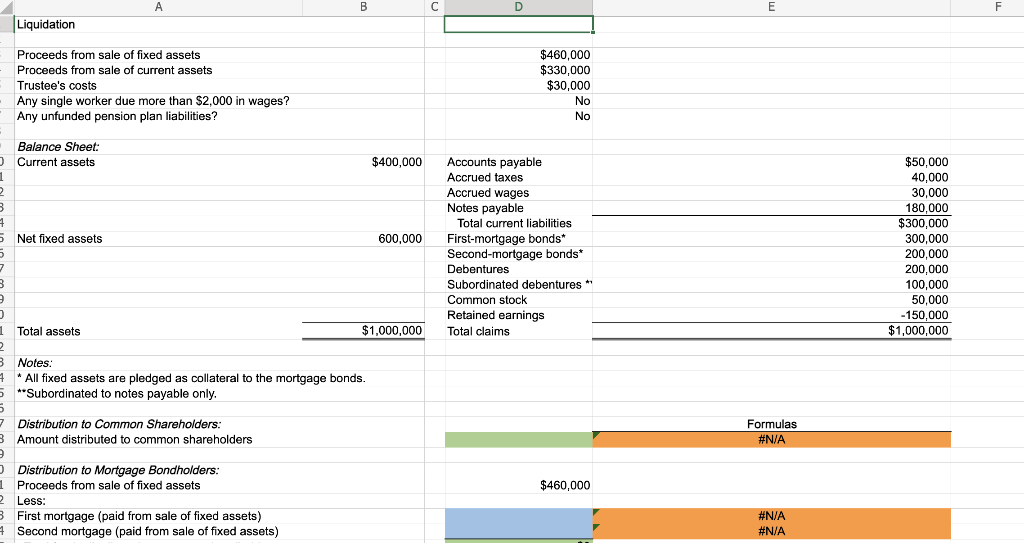1024x543 pixels.
Task: Select the $50,000 accounts payable value
Action: (x=927, y=162)
